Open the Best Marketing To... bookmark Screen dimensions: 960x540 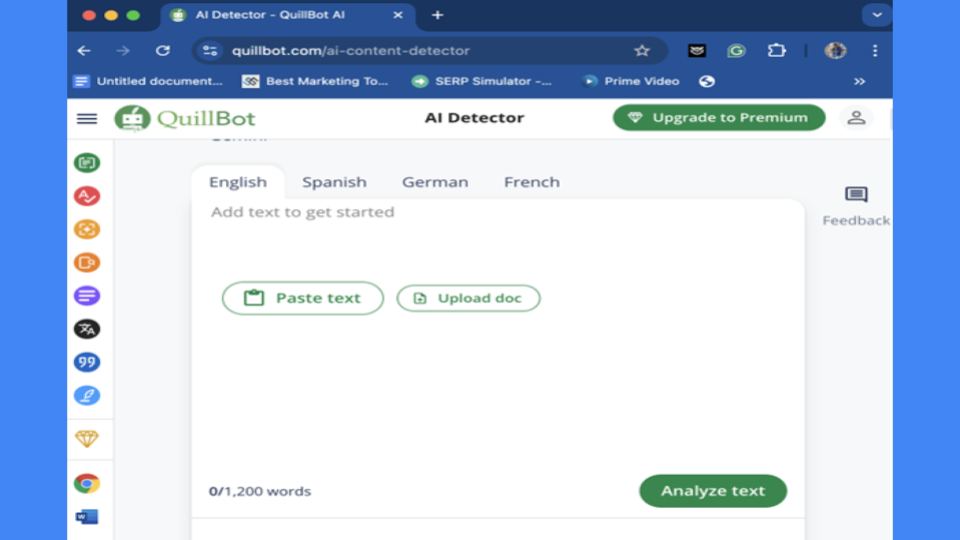point(315,81)
